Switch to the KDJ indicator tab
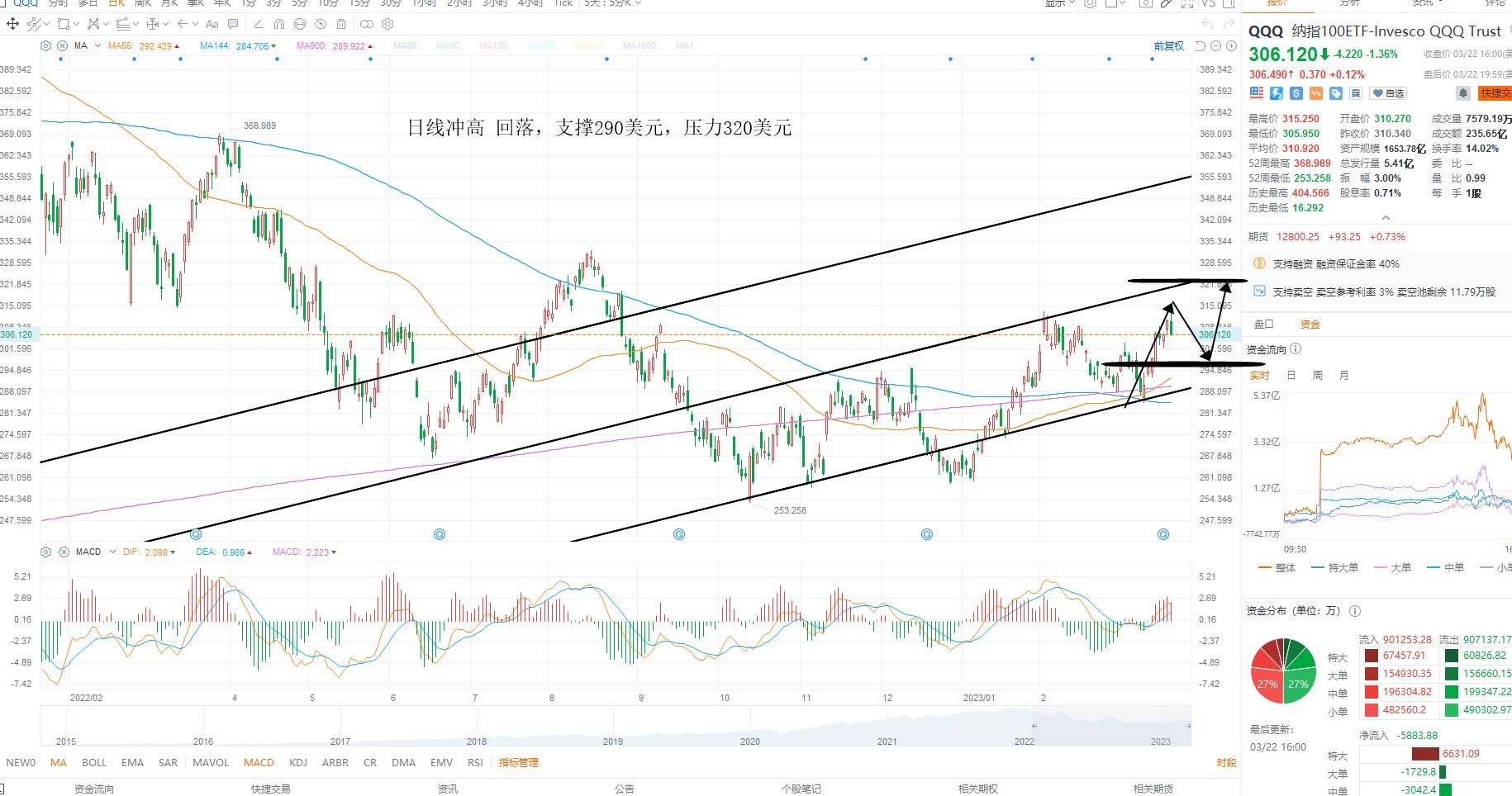 tap(298, 763)
